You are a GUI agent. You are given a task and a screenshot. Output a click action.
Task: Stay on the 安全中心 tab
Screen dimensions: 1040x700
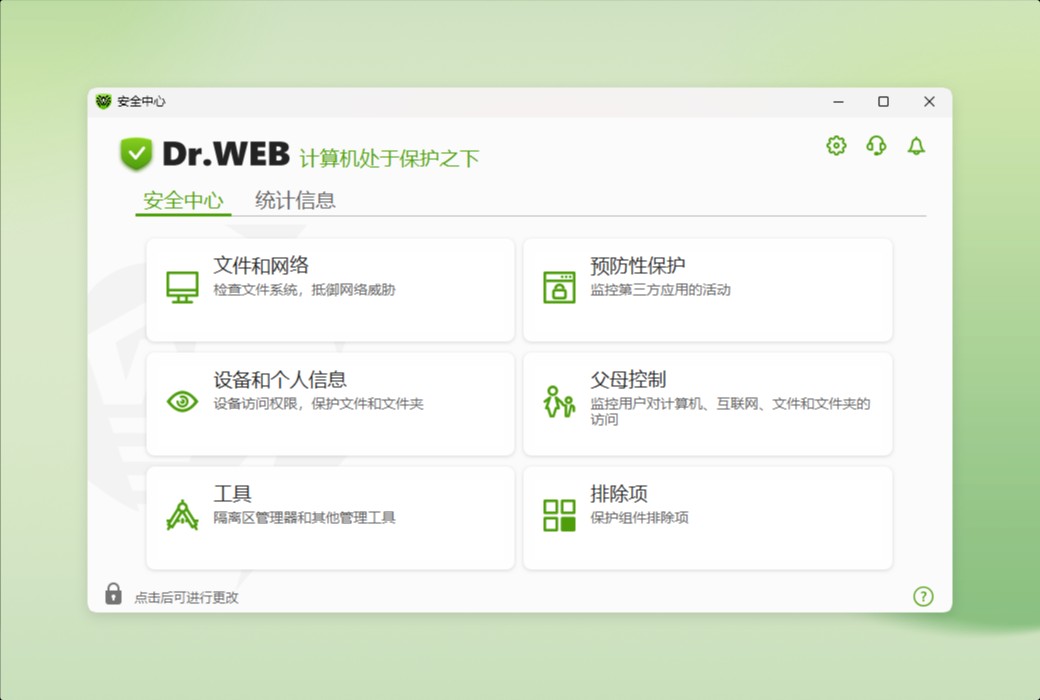click(x=182, y=201)
